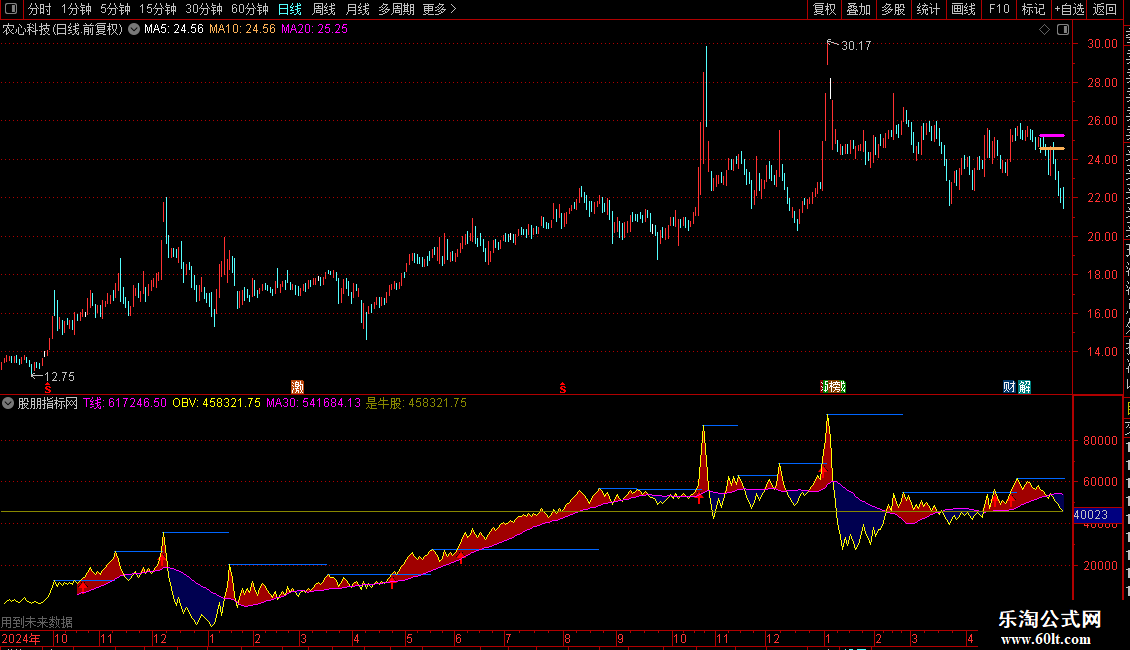1130x650 pixels.
Task: Click the 复权 button
Action: [x=824, y=9]
